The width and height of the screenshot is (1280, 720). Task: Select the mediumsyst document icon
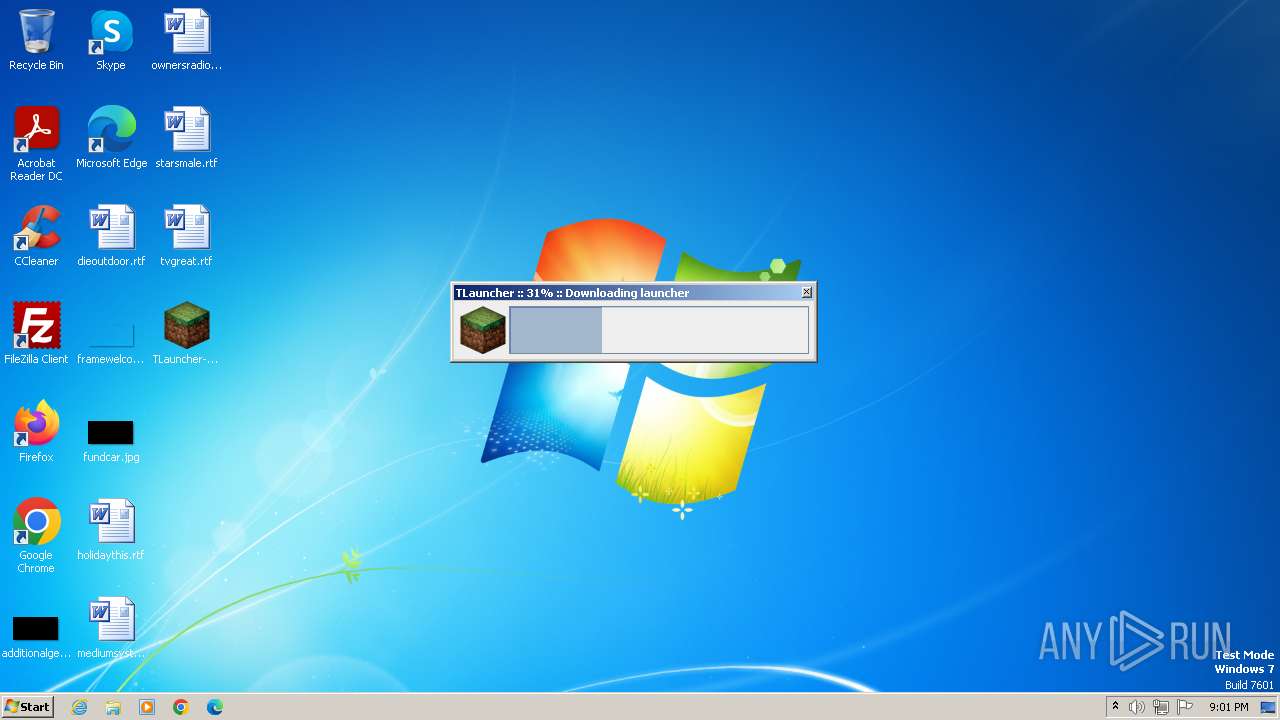coord(111,628)
